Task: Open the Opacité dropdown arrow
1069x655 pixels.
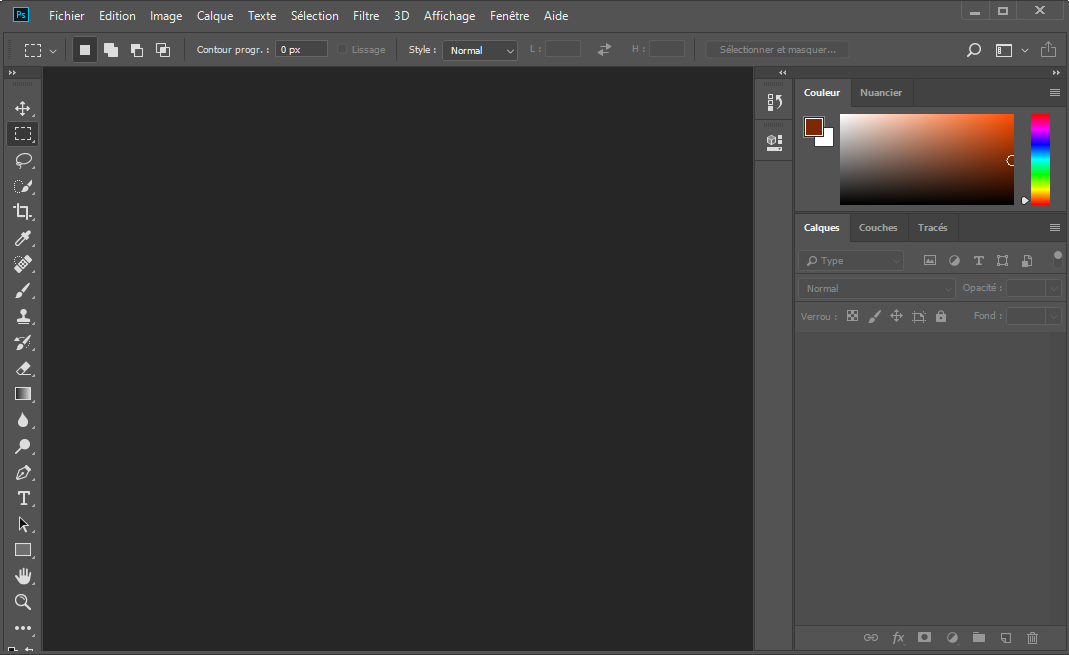Action: point(1053,288)
